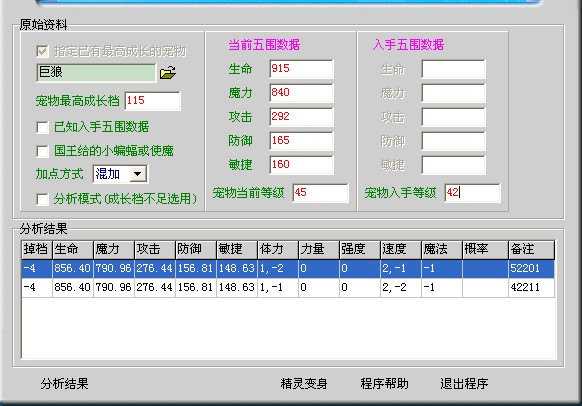Expand the 加点方式 dropdown arrow

pyautogui.click(x=138, y=174)
